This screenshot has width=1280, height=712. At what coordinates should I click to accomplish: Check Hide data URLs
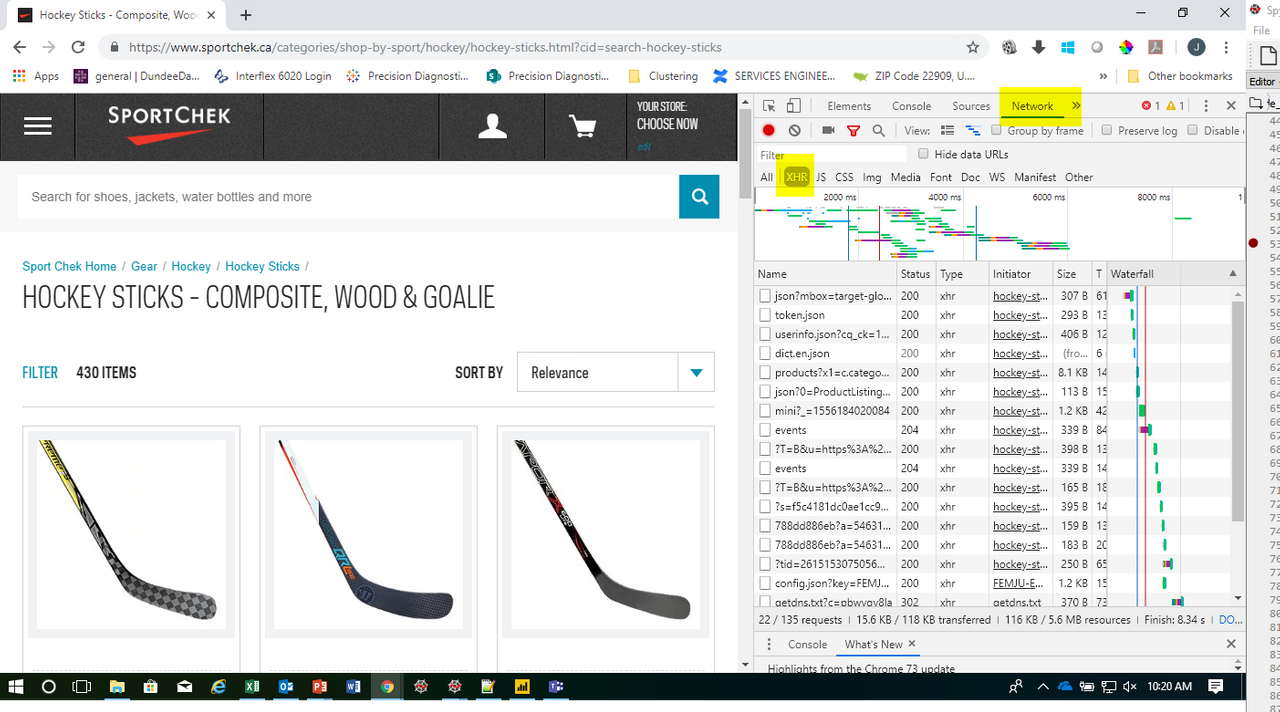[x=923, y=154]
